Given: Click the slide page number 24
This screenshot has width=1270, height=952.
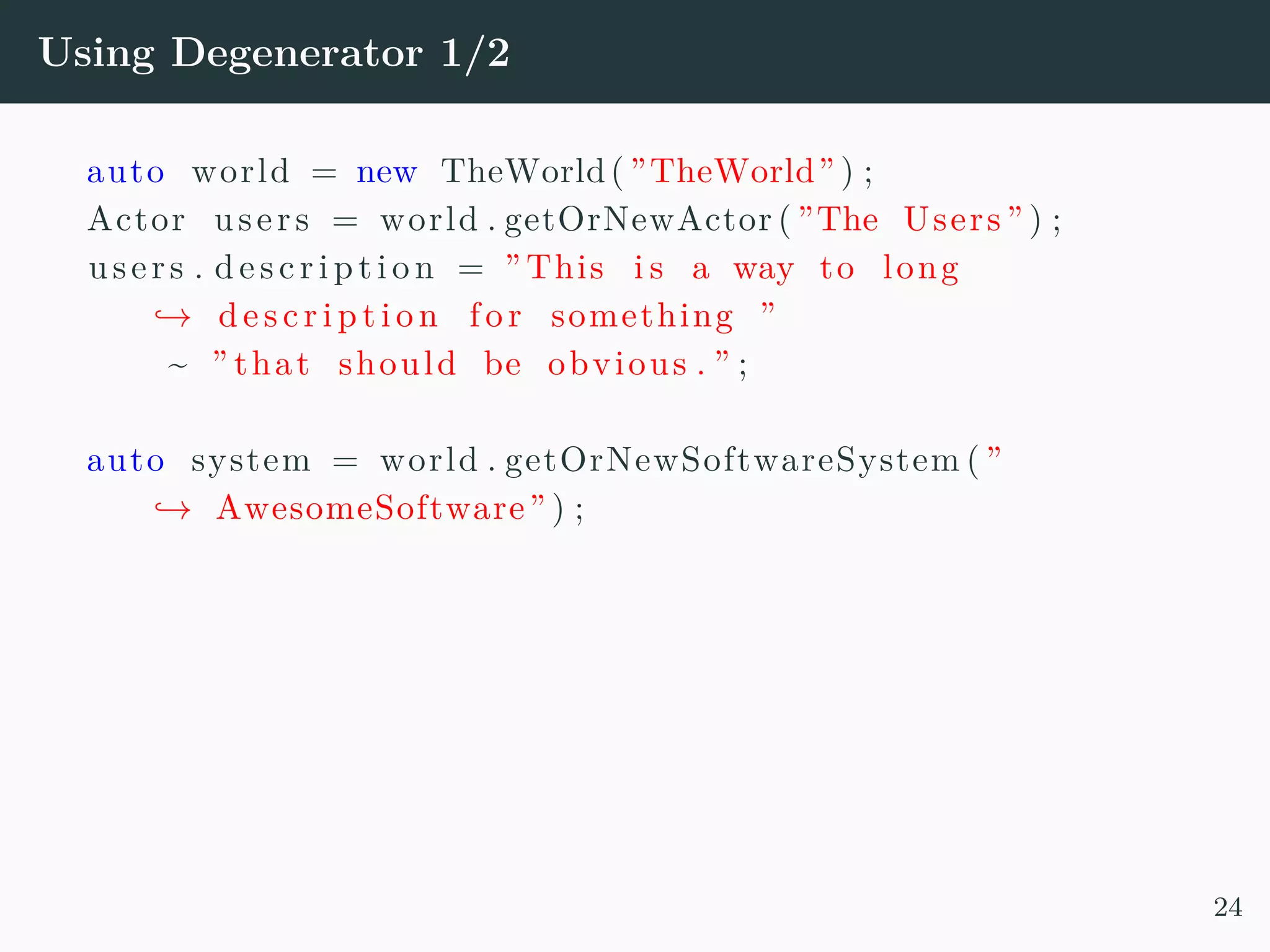Looking at the screenshot, I should (1228, 907).
